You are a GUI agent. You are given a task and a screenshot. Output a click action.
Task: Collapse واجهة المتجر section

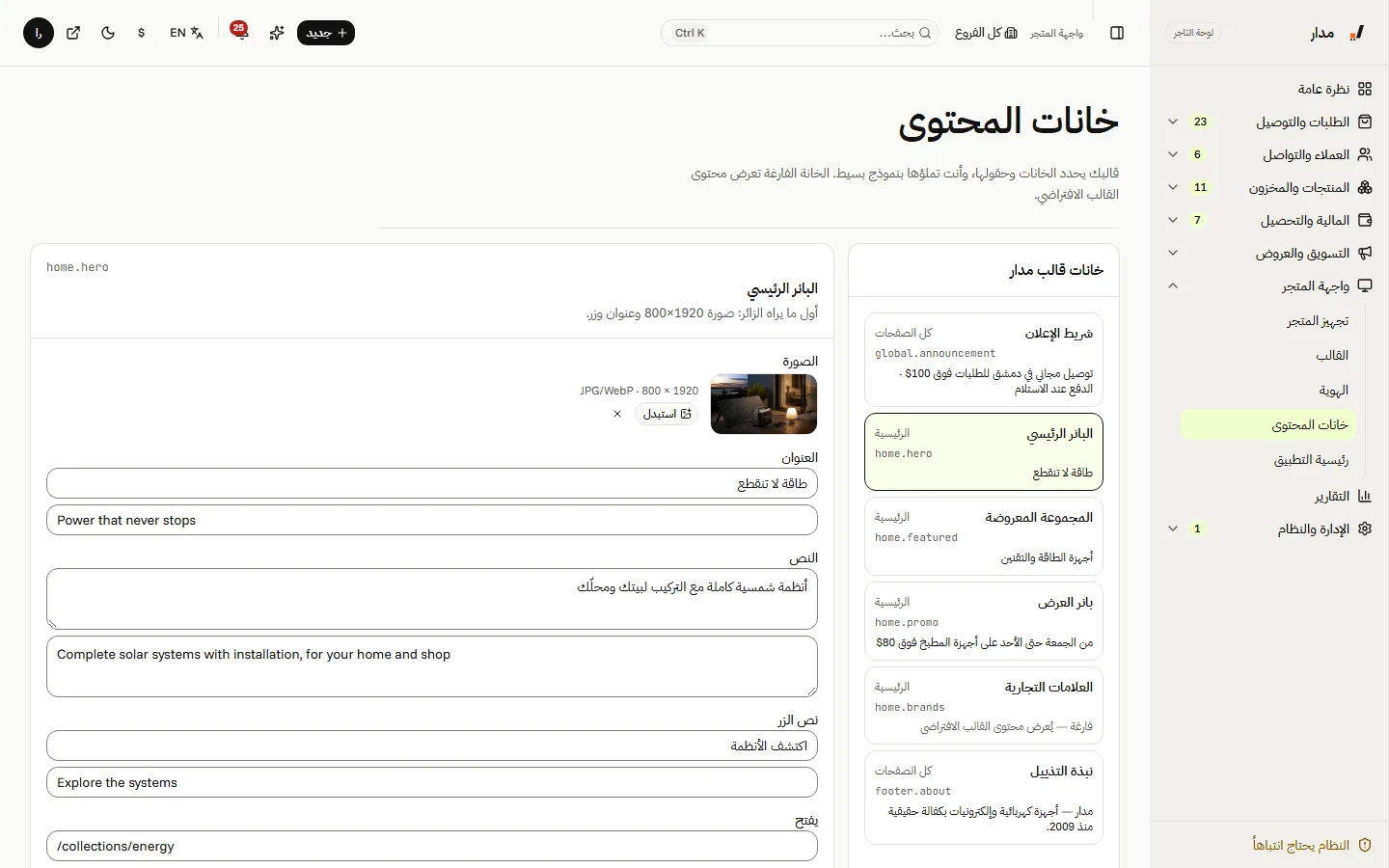coord(1269,285)
